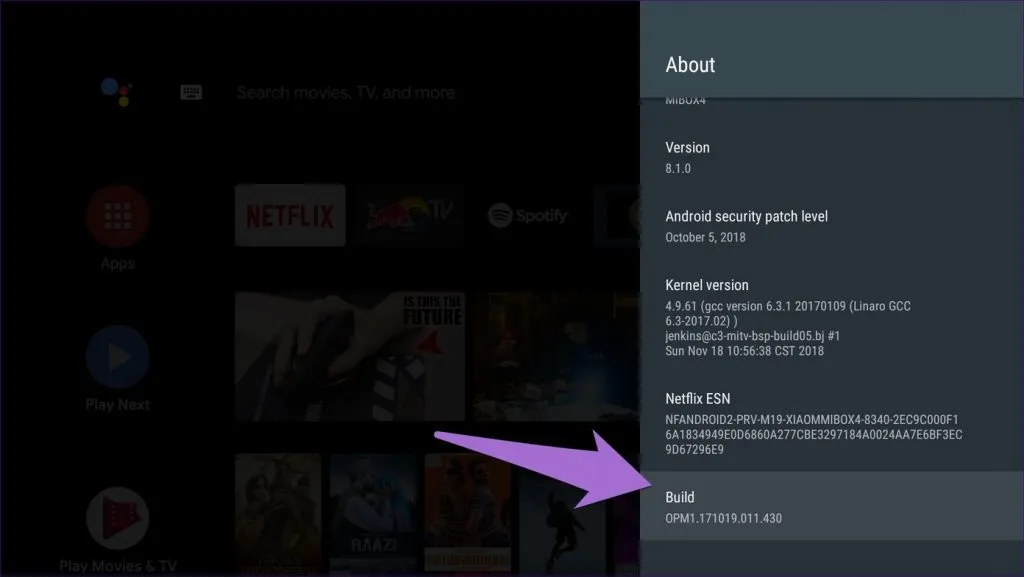Select the Netflix ESN entry

pyautogui.click(x=830, y=424)
